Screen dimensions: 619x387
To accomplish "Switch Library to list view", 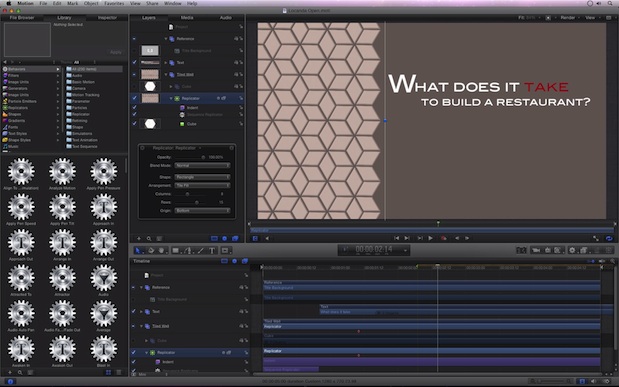I will (x=118, y=372).
